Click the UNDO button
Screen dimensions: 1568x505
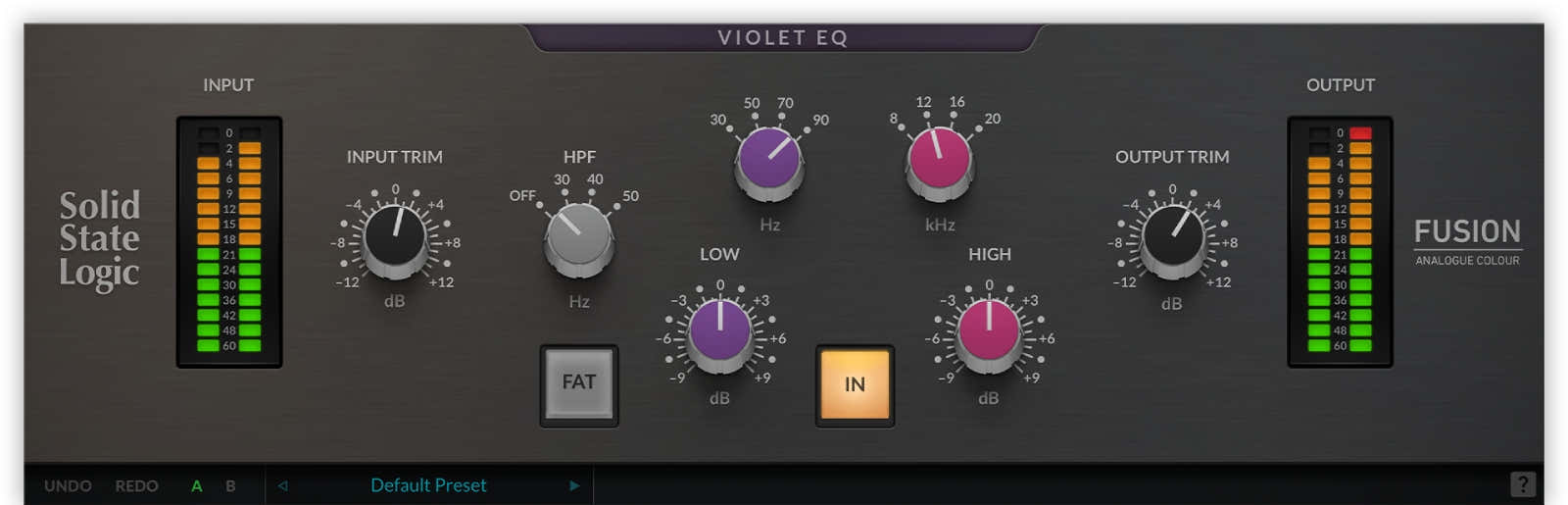coord(68,485)
